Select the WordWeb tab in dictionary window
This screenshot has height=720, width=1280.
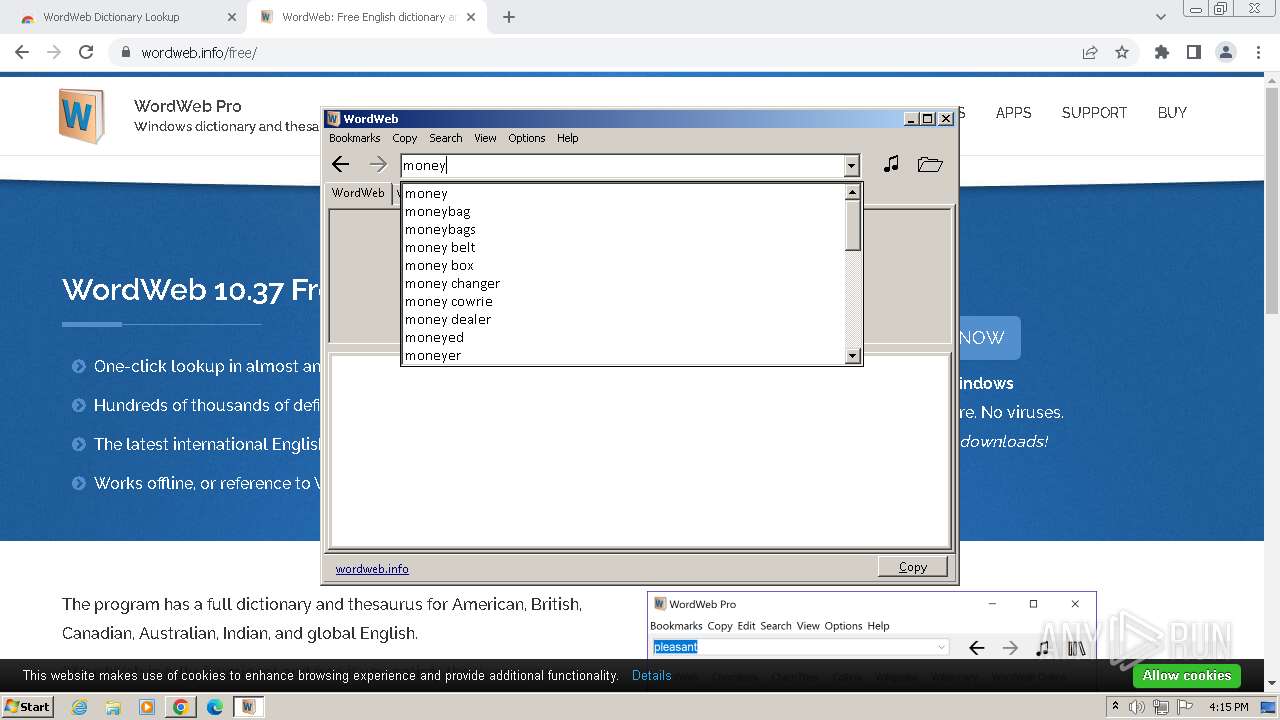pos(358,193)
